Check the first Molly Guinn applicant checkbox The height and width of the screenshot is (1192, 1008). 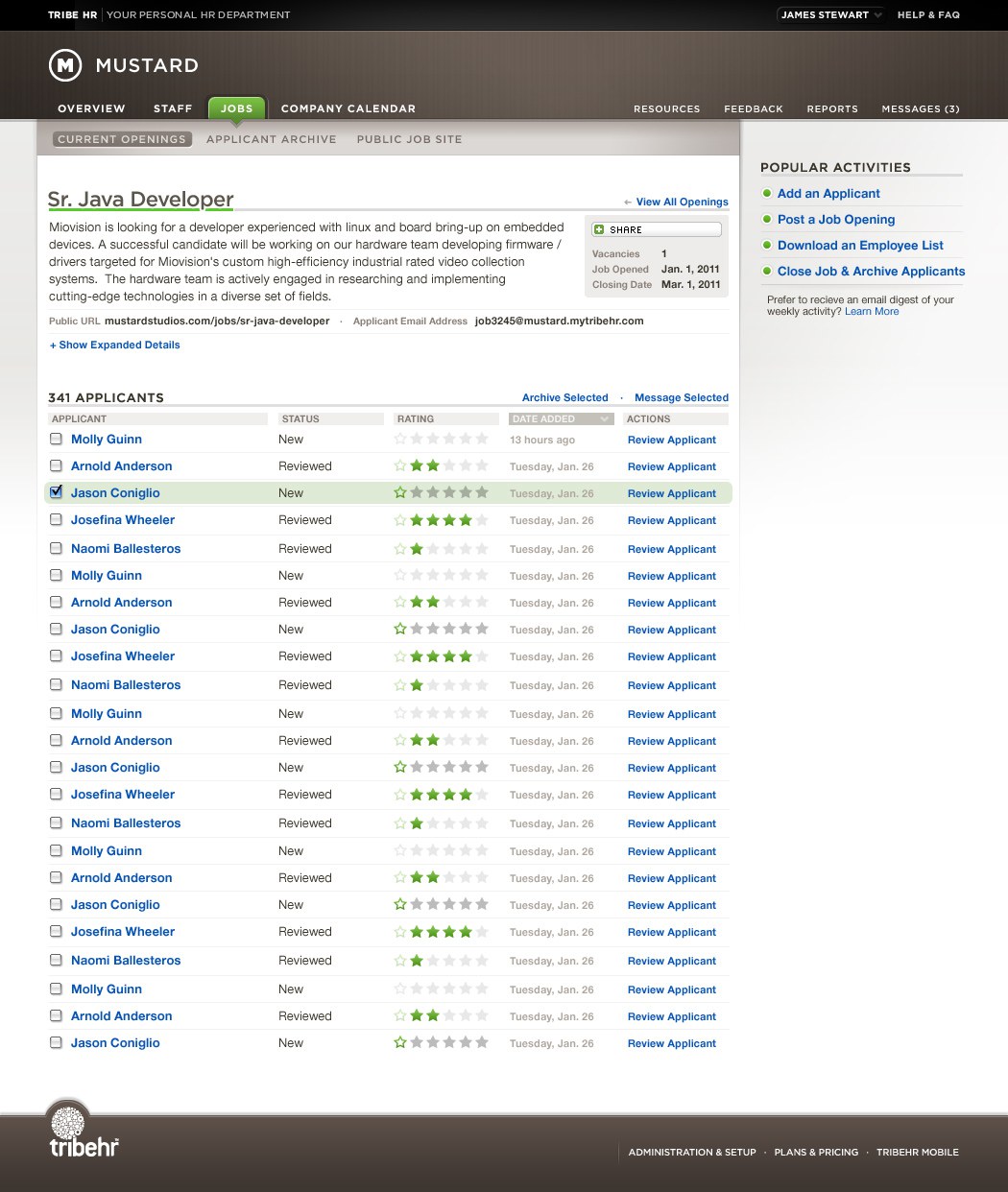(x=56, y=440)
